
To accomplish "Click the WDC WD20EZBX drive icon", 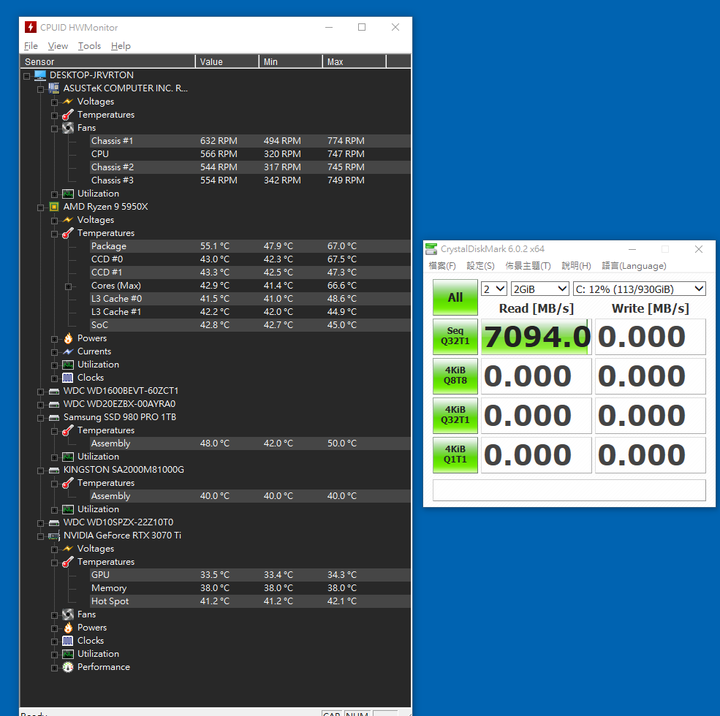I will point(54,405).
